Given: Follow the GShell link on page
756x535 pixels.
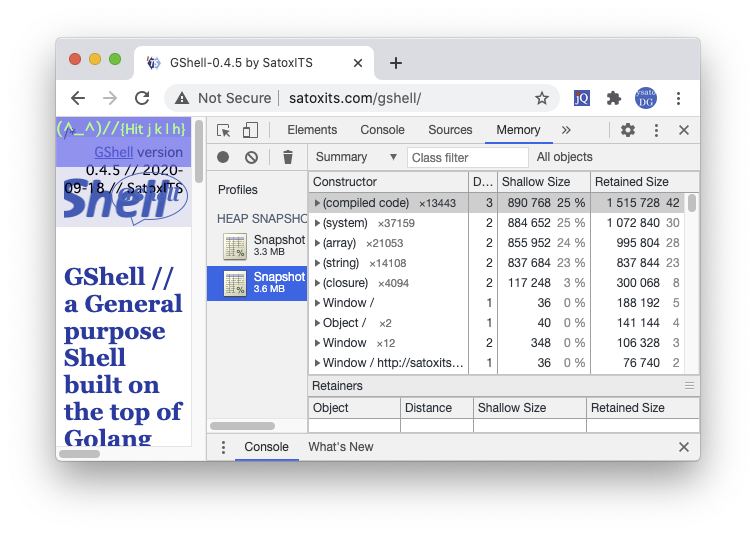Looking at the screenshot, I should point(113,153).
